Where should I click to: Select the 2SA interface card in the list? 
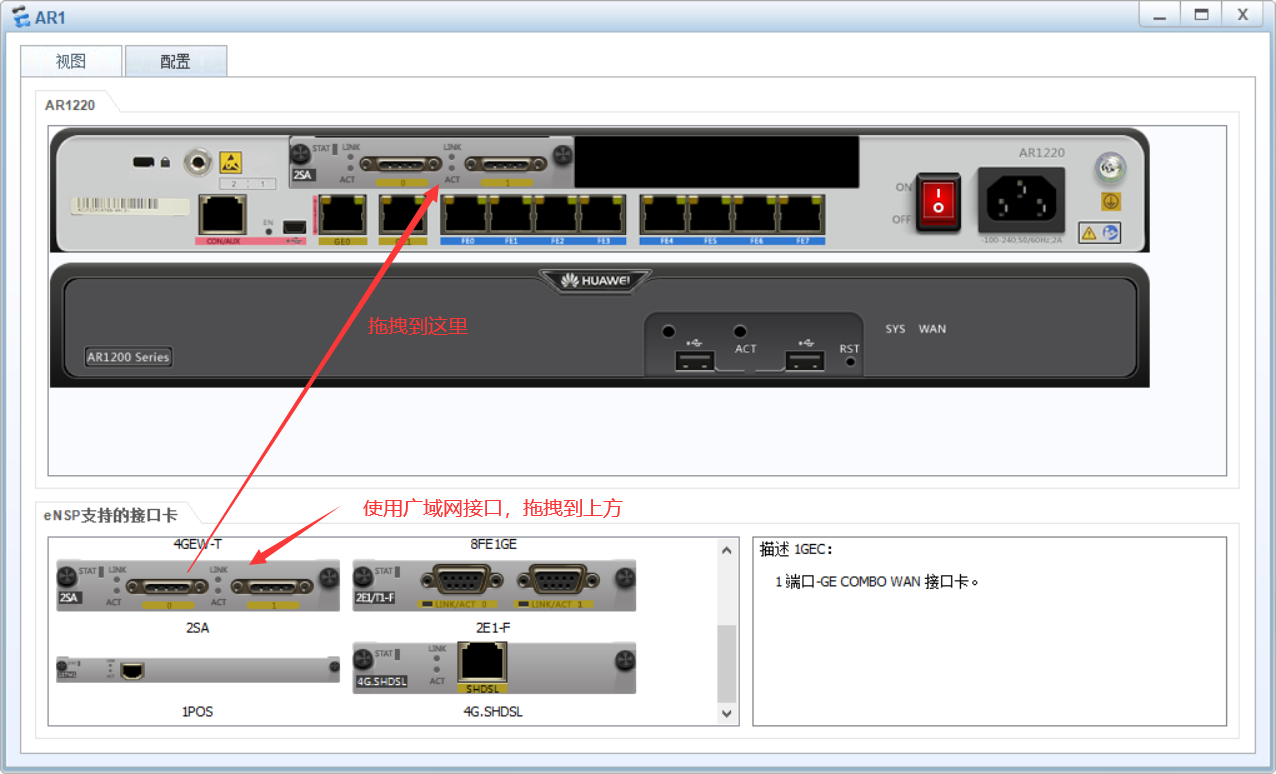tap(198, 585)
